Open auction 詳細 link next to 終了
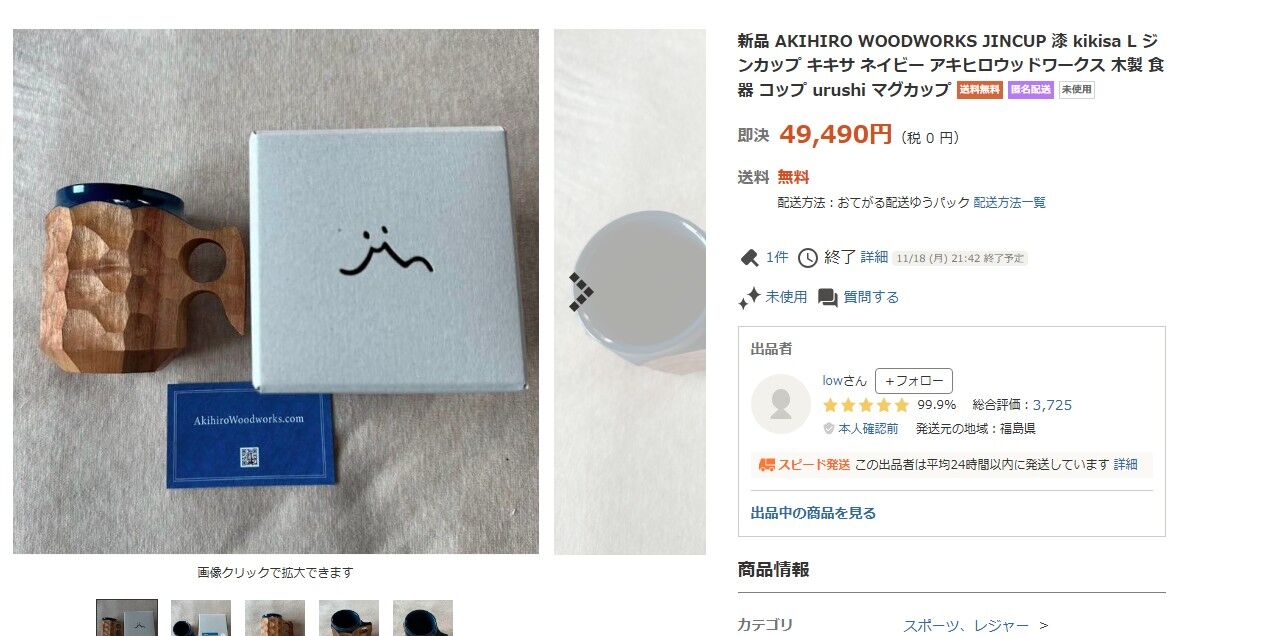The image size is (1266, 636). tap(874, 257)
